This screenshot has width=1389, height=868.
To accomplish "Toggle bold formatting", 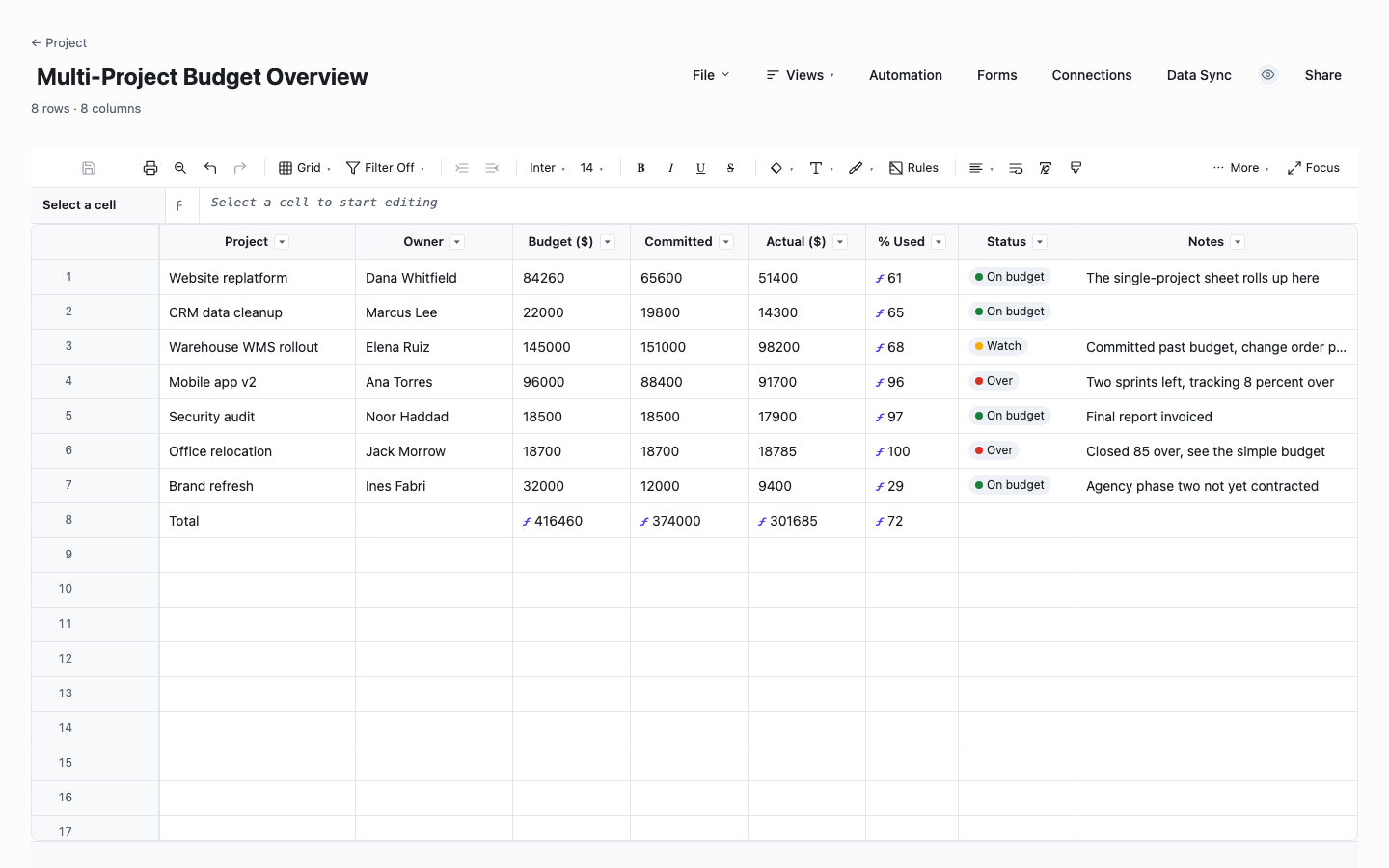I will pyautogui.click(x=640, y=168).
